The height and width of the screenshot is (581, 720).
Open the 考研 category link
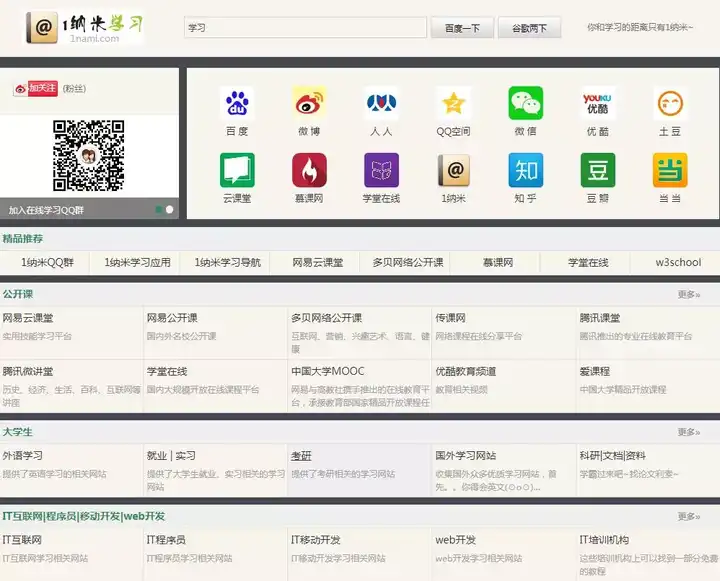point(301,456)
